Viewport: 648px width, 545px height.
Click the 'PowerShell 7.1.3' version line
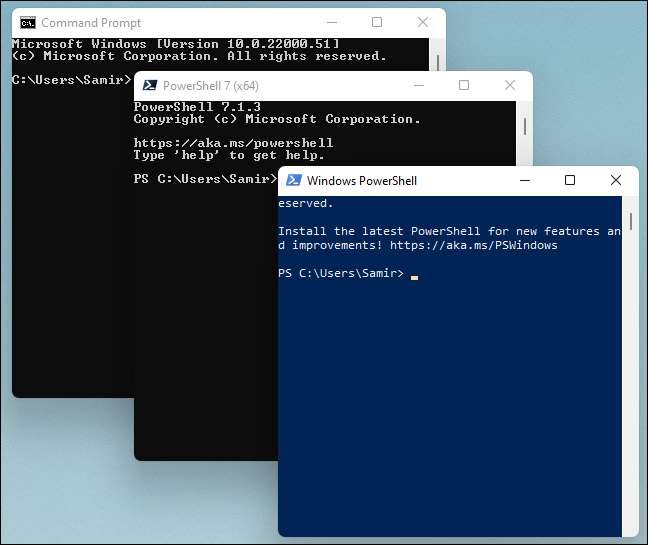pyautogui.click(x=197, y=107)
